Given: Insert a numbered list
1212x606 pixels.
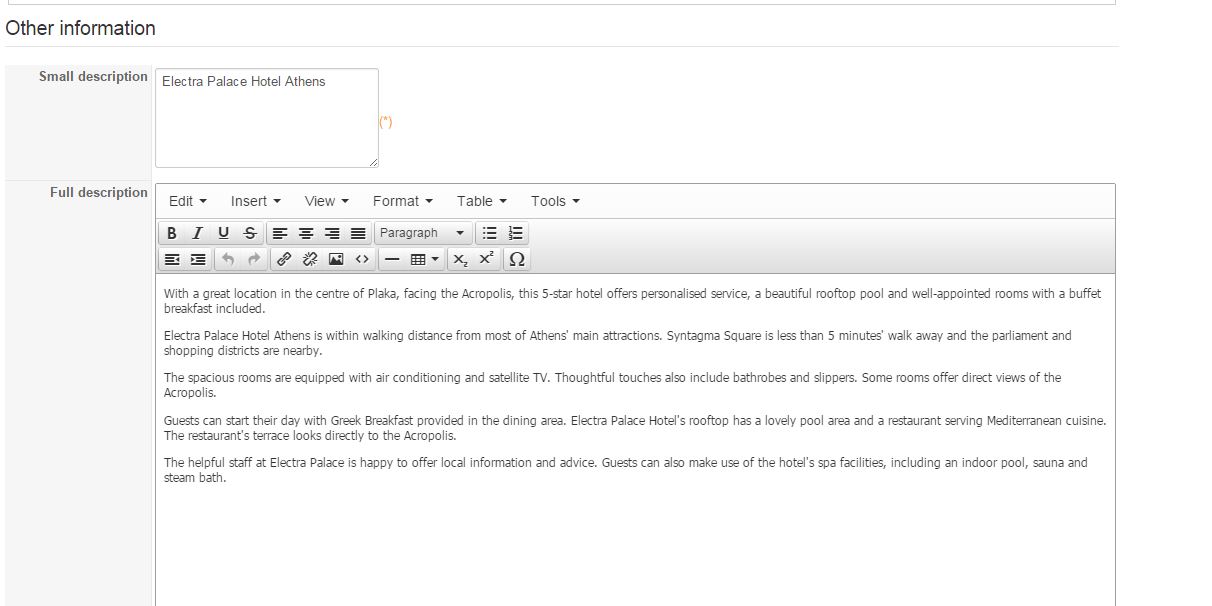Looking at the screenshot, I should (516, 233).
